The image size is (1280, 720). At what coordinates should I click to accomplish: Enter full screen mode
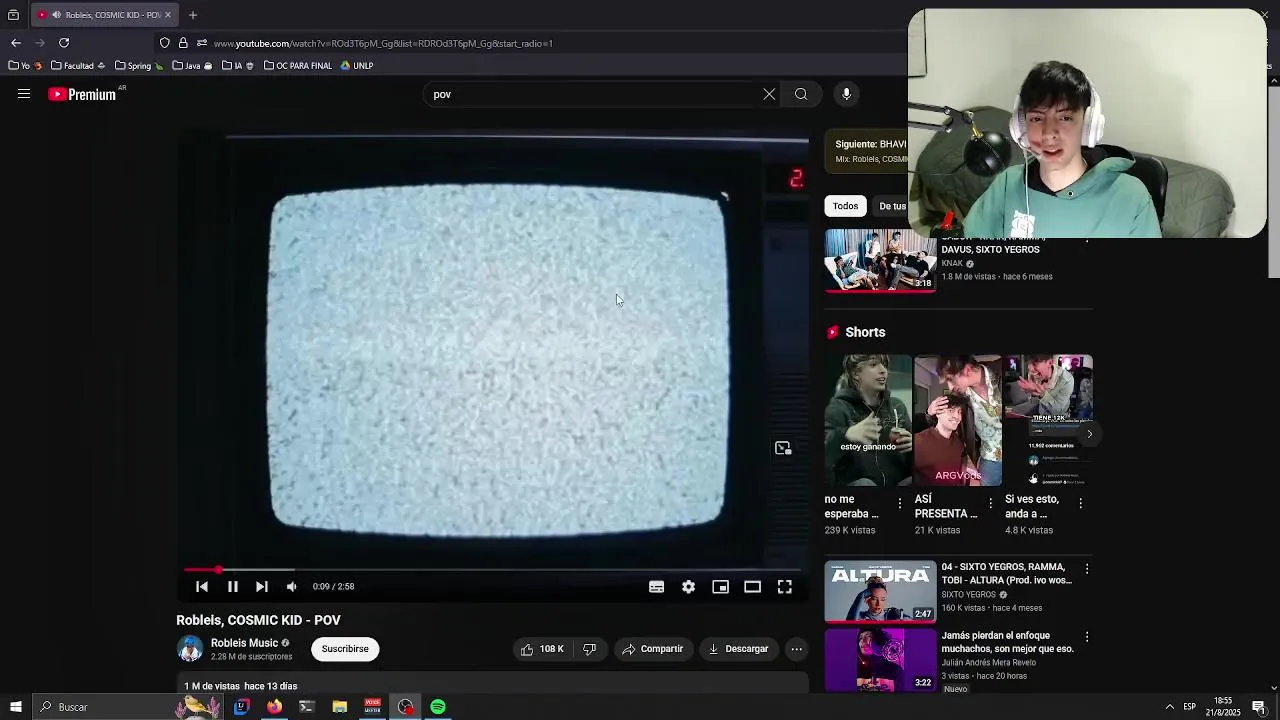(x=785, y=587)
